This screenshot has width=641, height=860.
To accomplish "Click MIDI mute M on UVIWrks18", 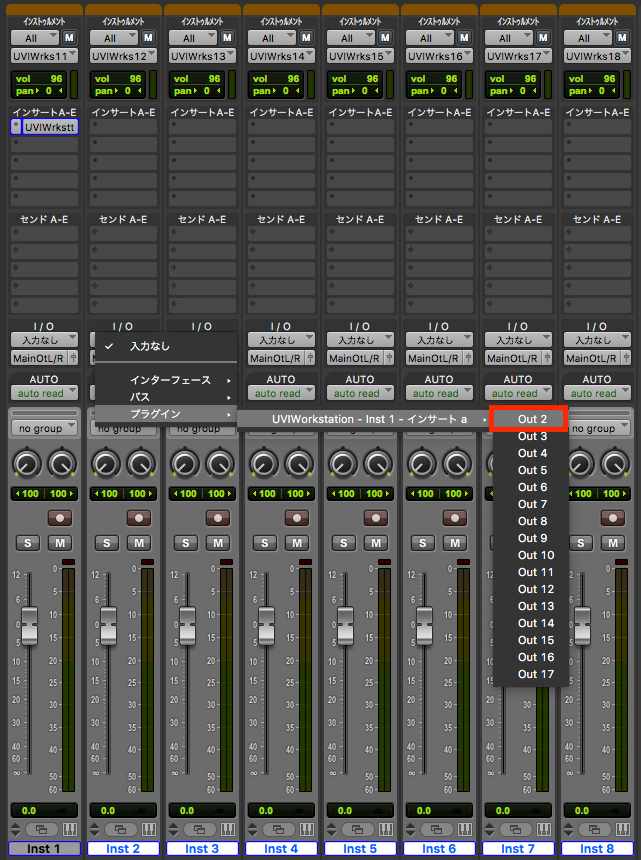I will [622, 38].
